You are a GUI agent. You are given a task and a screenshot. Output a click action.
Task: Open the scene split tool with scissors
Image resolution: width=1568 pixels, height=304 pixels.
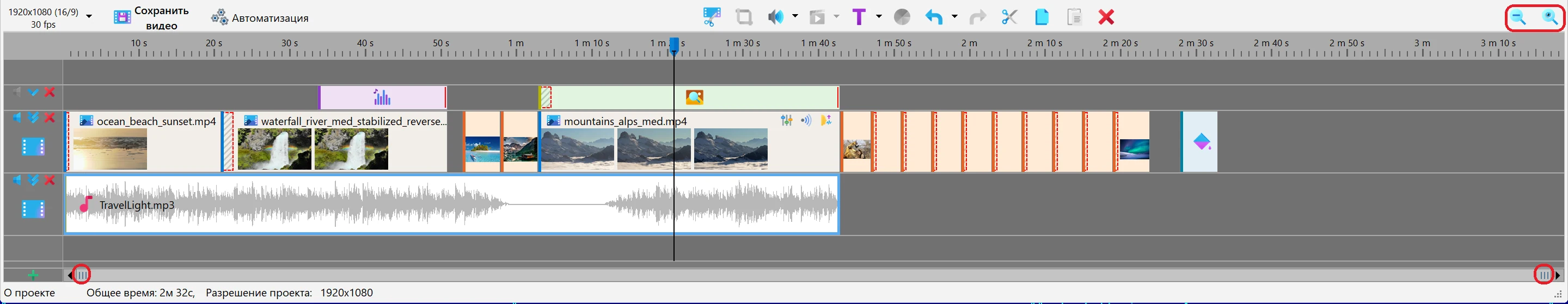click(712, 16)
